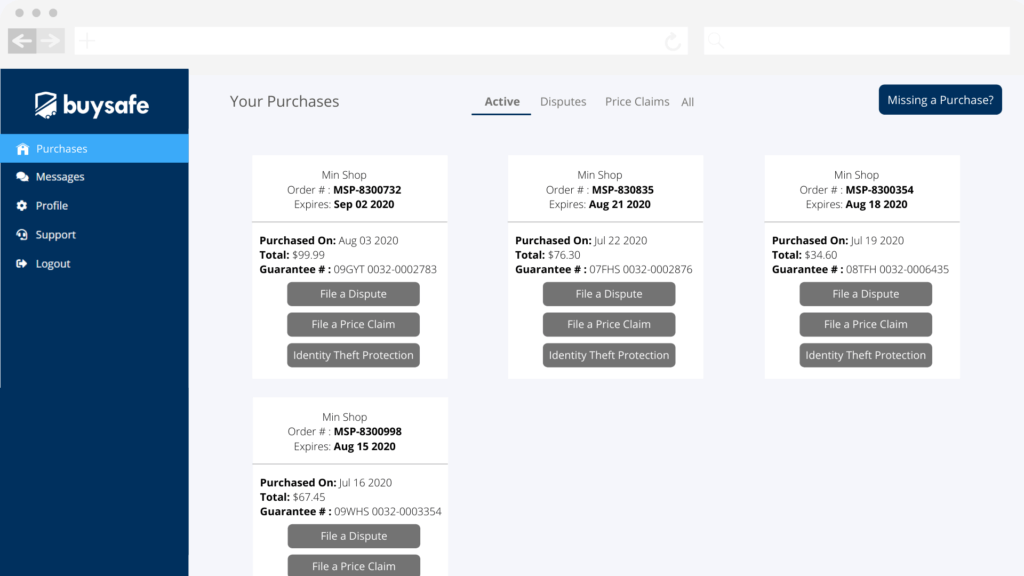This screenshot has width=1024, height=576.
Task: Click the Purchases house icon in sidebar
Action: (x=23, y=149)
